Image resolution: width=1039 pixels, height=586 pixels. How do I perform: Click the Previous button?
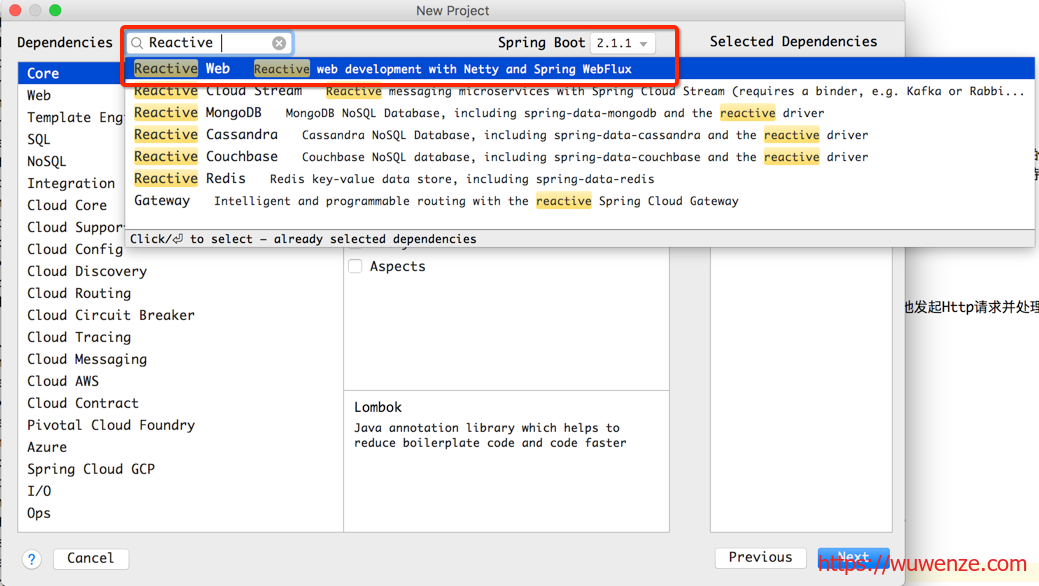[760, 557]
